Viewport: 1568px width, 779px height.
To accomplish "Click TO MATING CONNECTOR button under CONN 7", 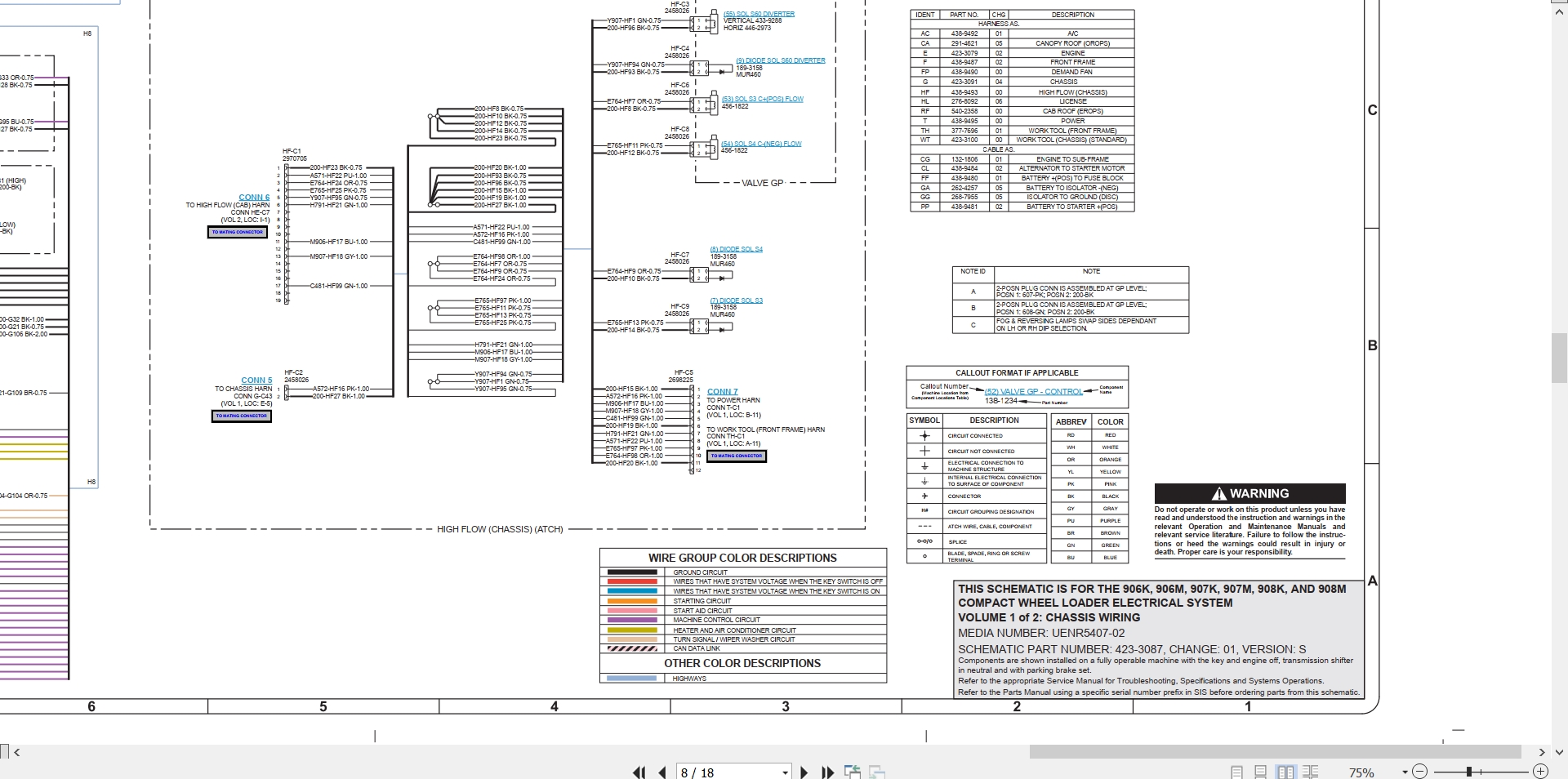I will (737, 456).
